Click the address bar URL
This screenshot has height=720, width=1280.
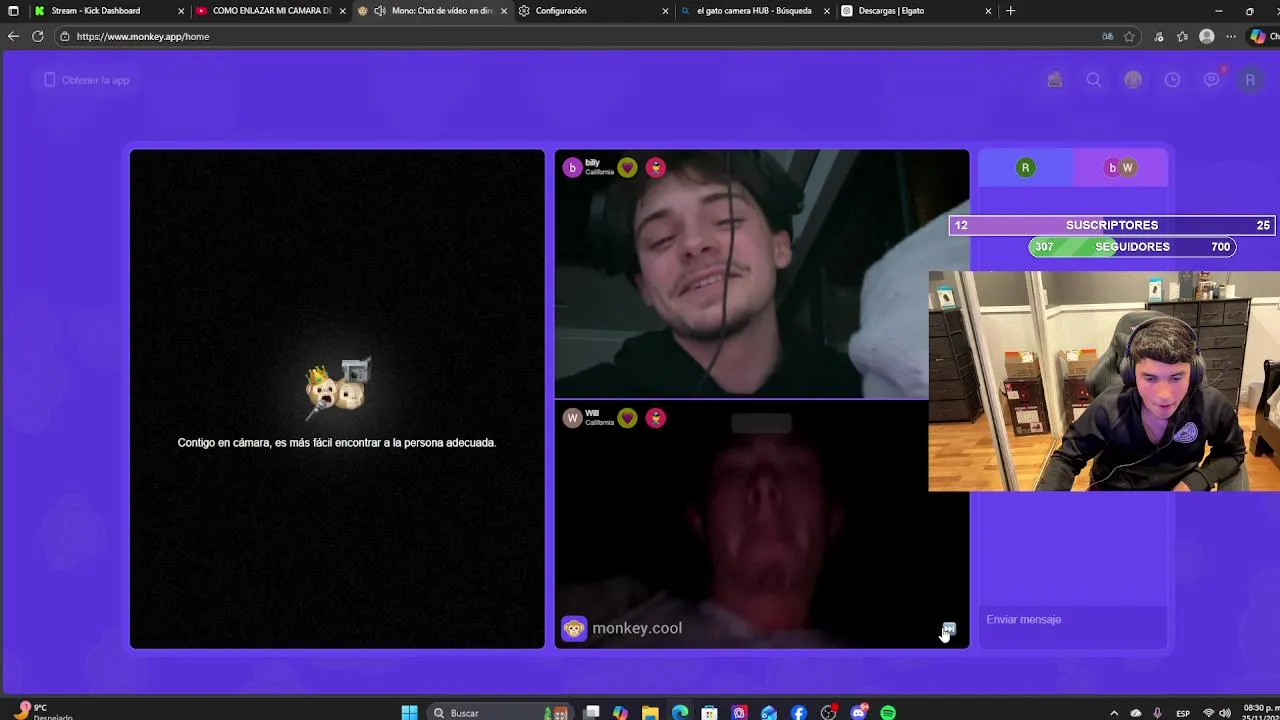coord(143,36)
